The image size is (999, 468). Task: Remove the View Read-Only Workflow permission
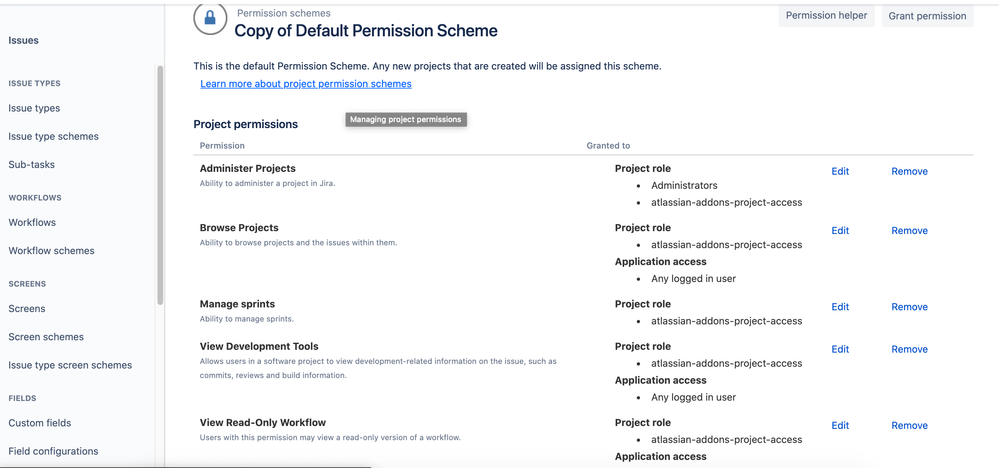[909, 425]
